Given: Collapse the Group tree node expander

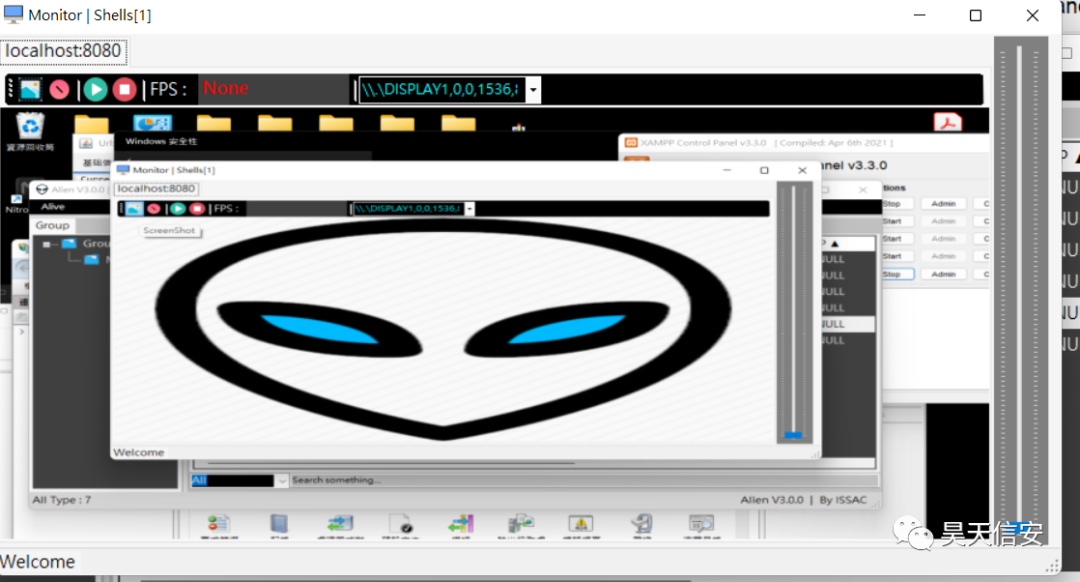Looking at the screenshot, I should [x=46, y=244].
